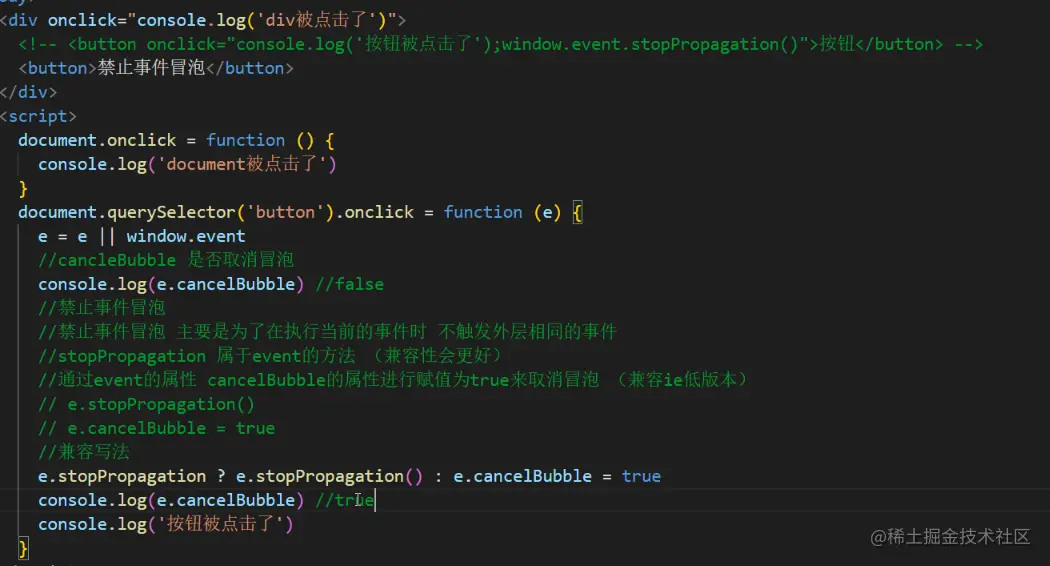Click the 'document.onclick = function () {' line
This screenshot has width=1050, height=566.
(176, 140)
